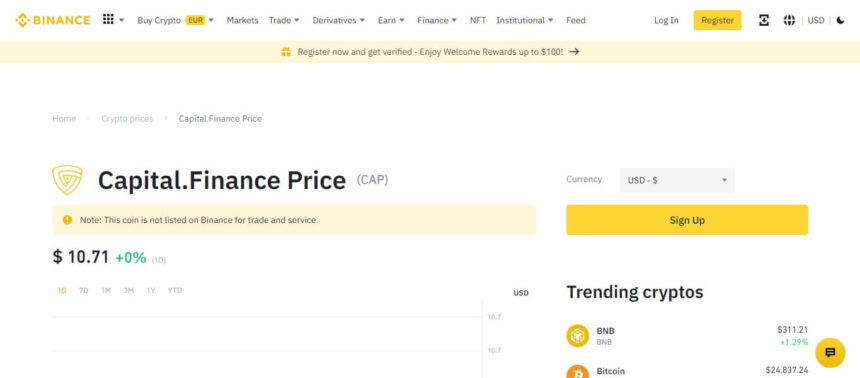Click the USD currency selector in header

pos(816,20)
